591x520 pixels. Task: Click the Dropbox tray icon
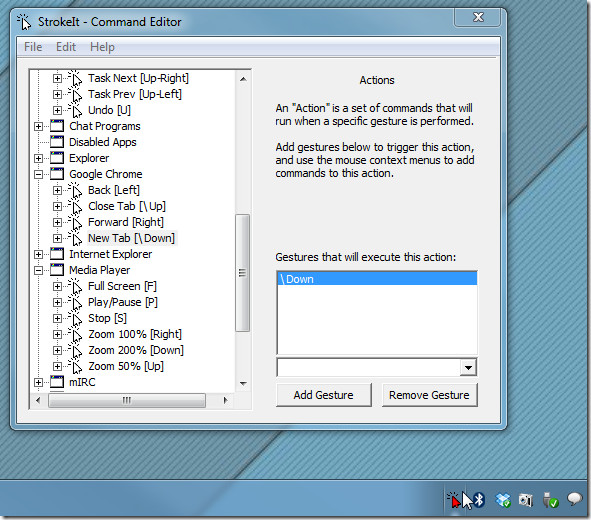coord(502,500)
